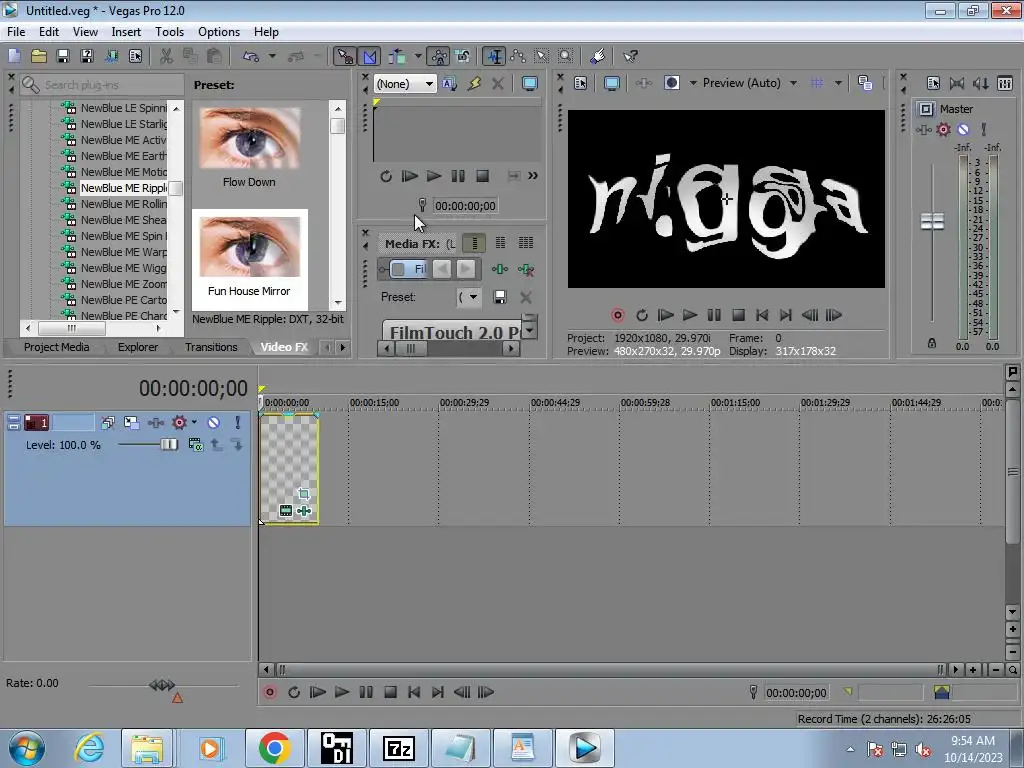Viewport: 1024px width, 768px height.
Task: Click the What's This Help icon
Action: pyautogui.click(x=630, y=56)
